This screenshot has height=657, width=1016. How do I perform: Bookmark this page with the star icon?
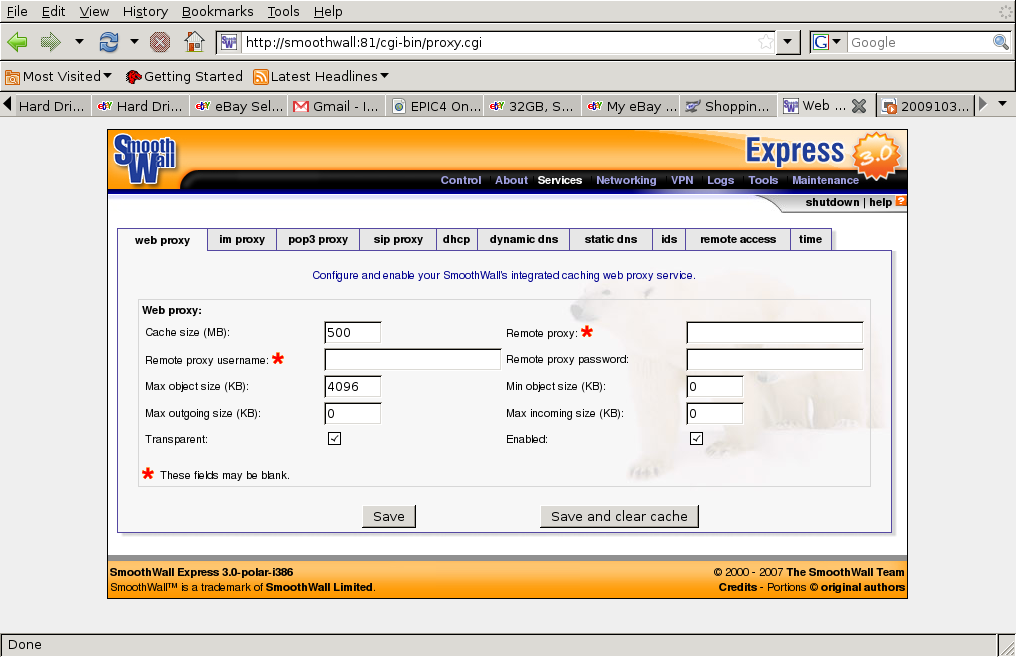(x=765, y=42)
